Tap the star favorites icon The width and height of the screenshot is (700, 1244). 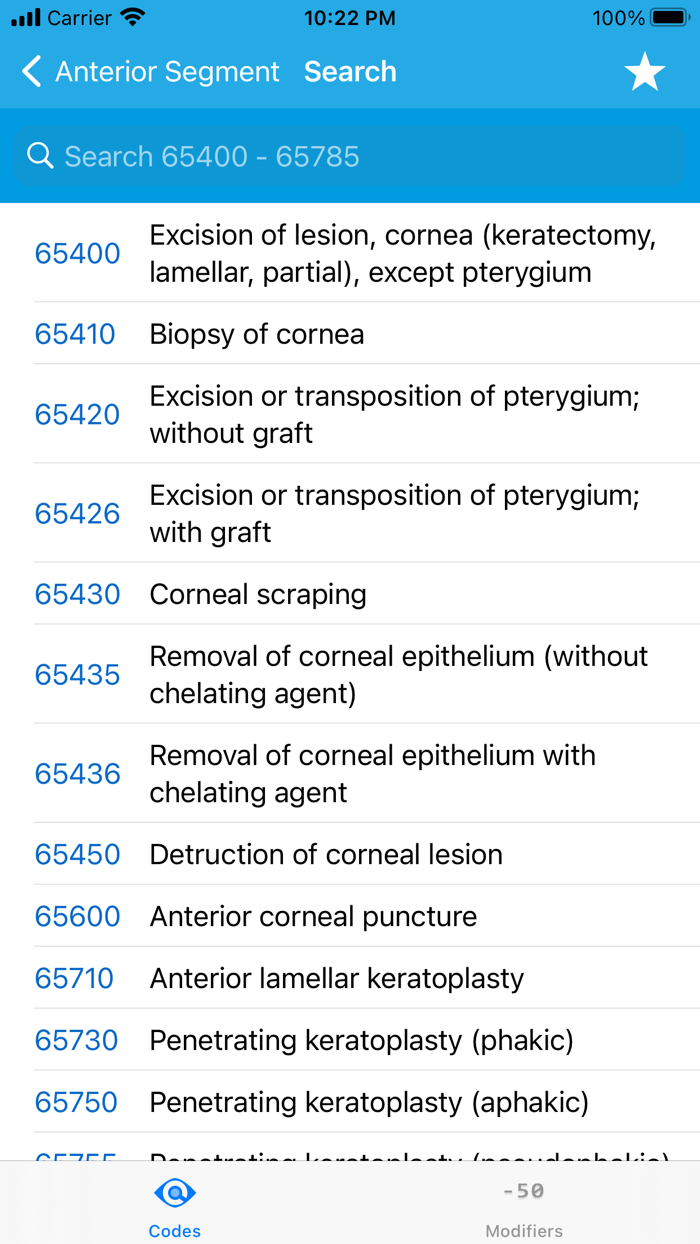(x=645, y=71)
